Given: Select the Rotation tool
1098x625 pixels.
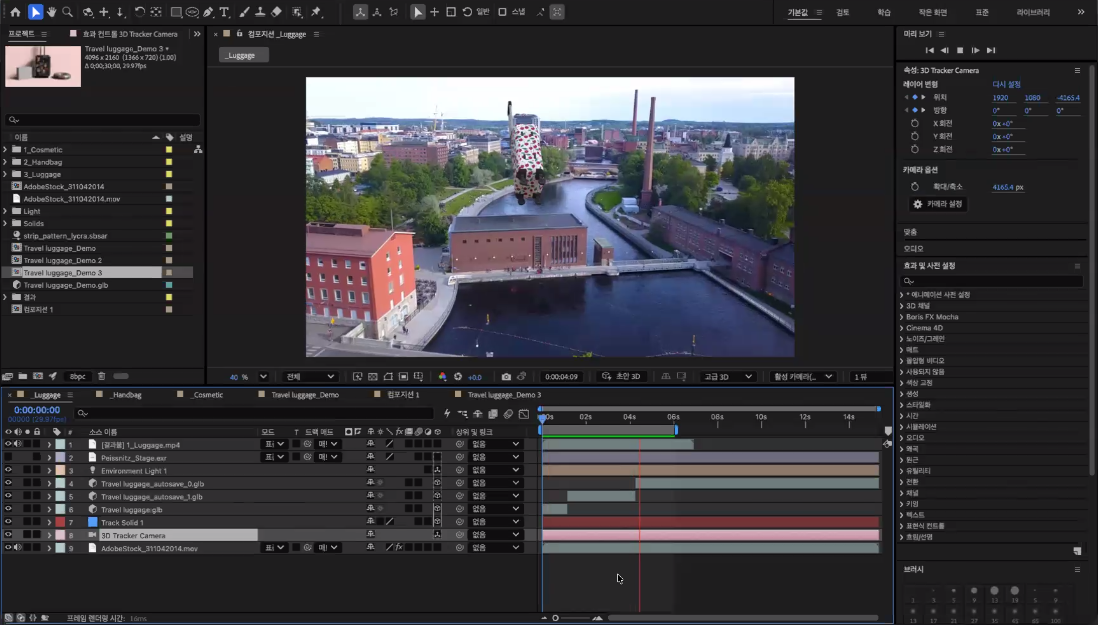Looking at the screenshot, I should (x=140, y=12).
